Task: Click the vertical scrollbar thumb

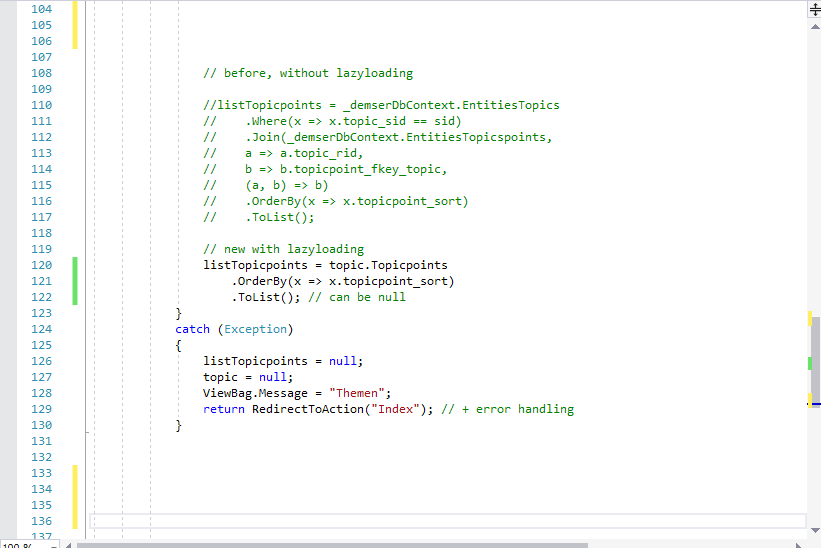Action: (815, 360)
